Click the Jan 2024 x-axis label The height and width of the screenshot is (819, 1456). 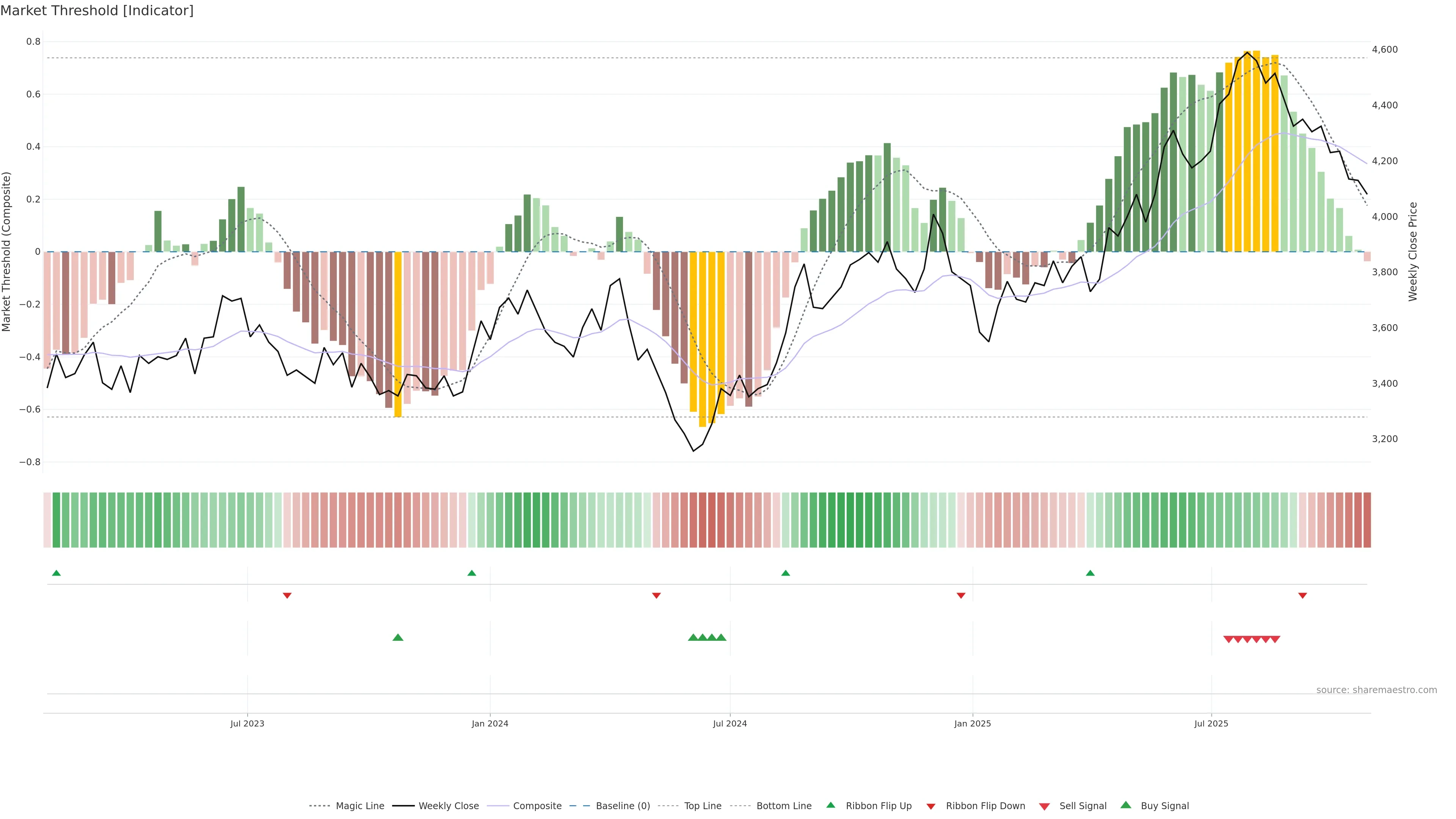click(490, 723)
